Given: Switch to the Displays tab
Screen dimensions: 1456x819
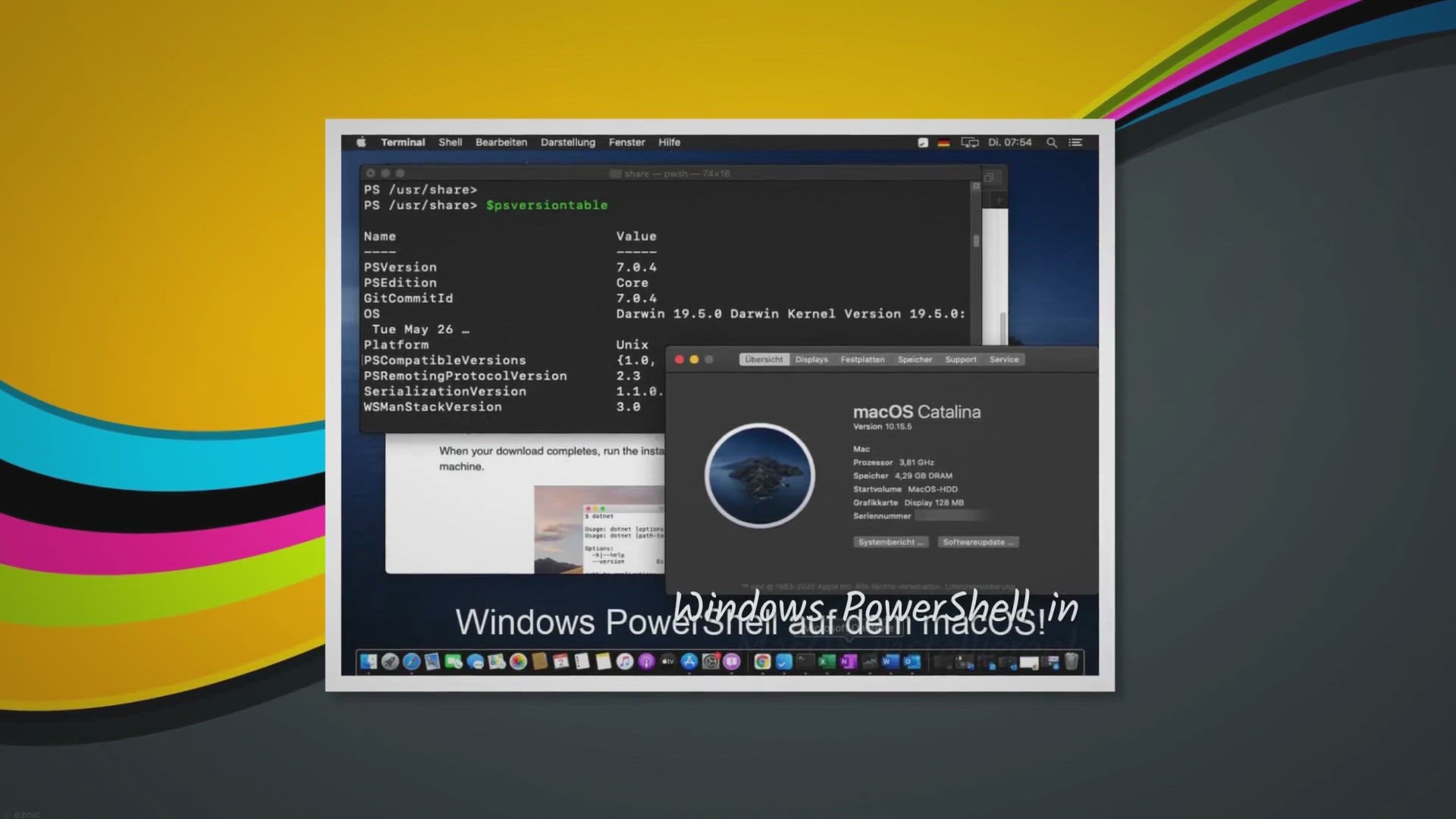Looking at the screenshot, I should tap(811, 359).
